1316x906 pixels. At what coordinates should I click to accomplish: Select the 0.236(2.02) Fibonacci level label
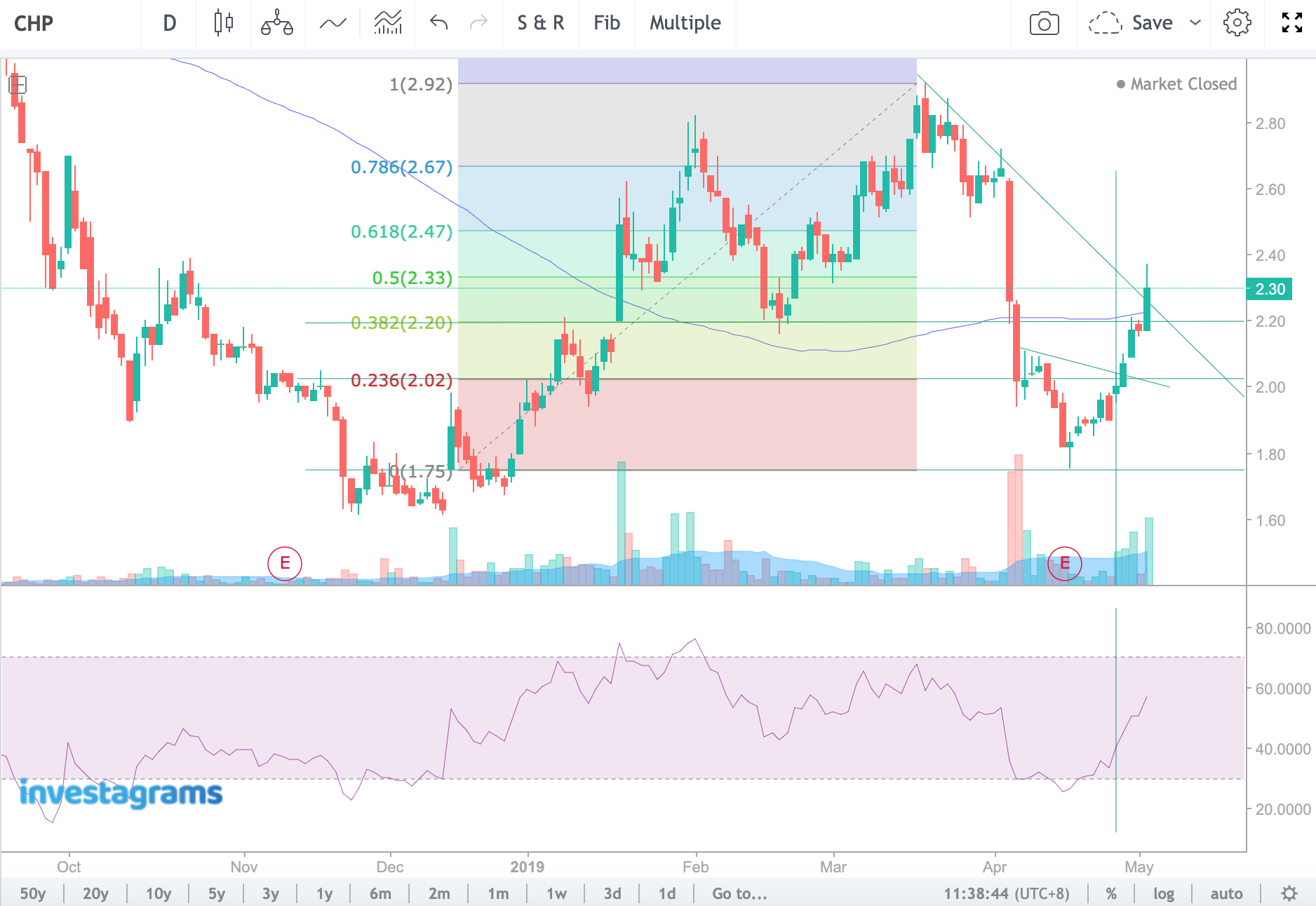click(402, 380)
